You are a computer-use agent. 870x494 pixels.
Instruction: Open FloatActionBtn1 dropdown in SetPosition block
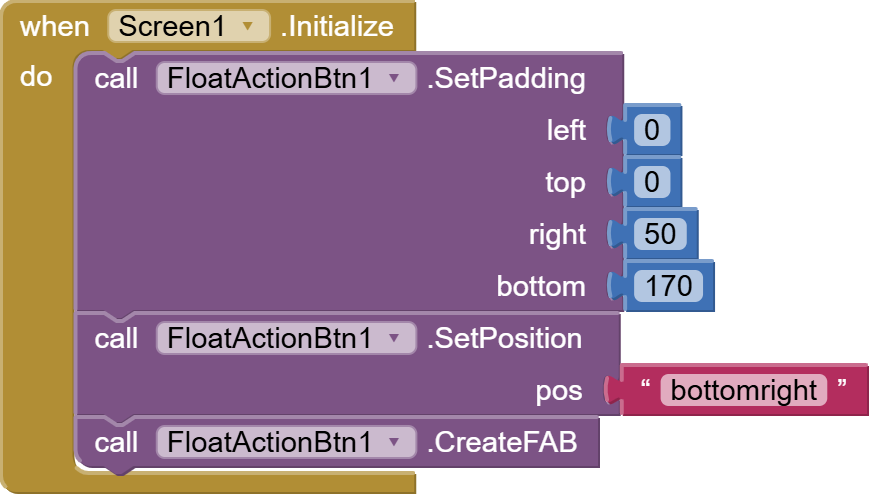393,339
